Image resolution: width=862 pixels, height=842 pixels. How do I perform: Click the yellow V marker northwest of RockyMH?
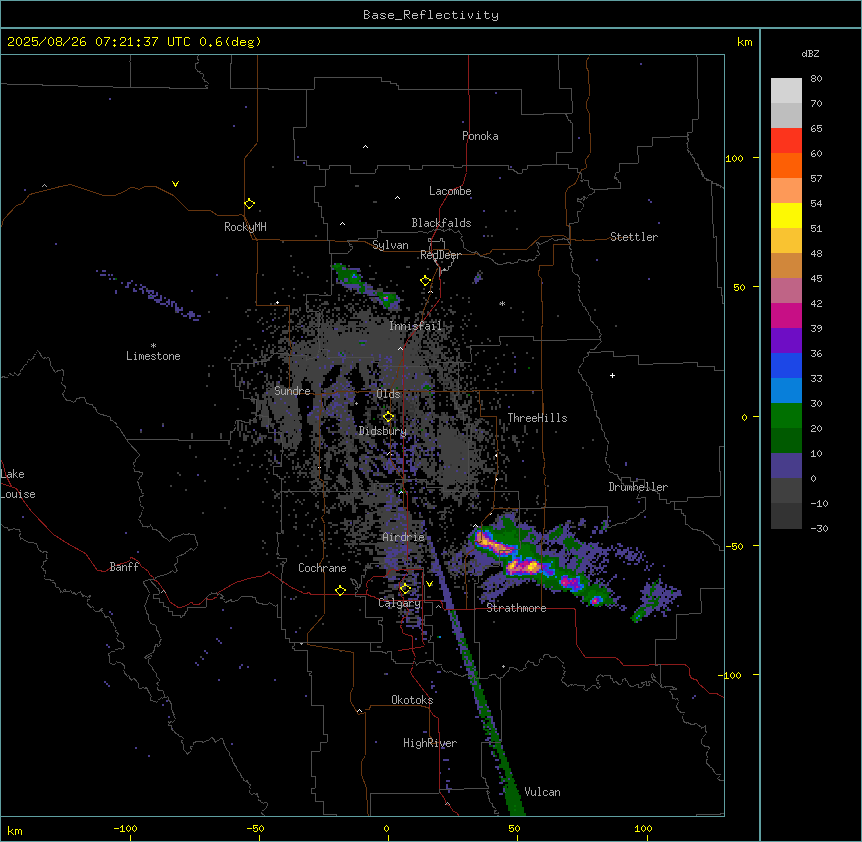[175, 184]
